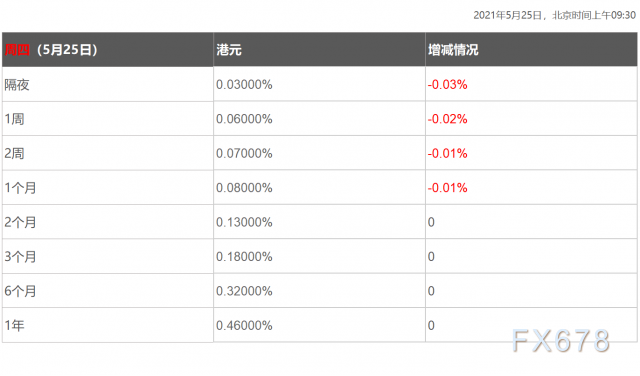
Task: Select the 2周 row label
Action: pos(14,154)
